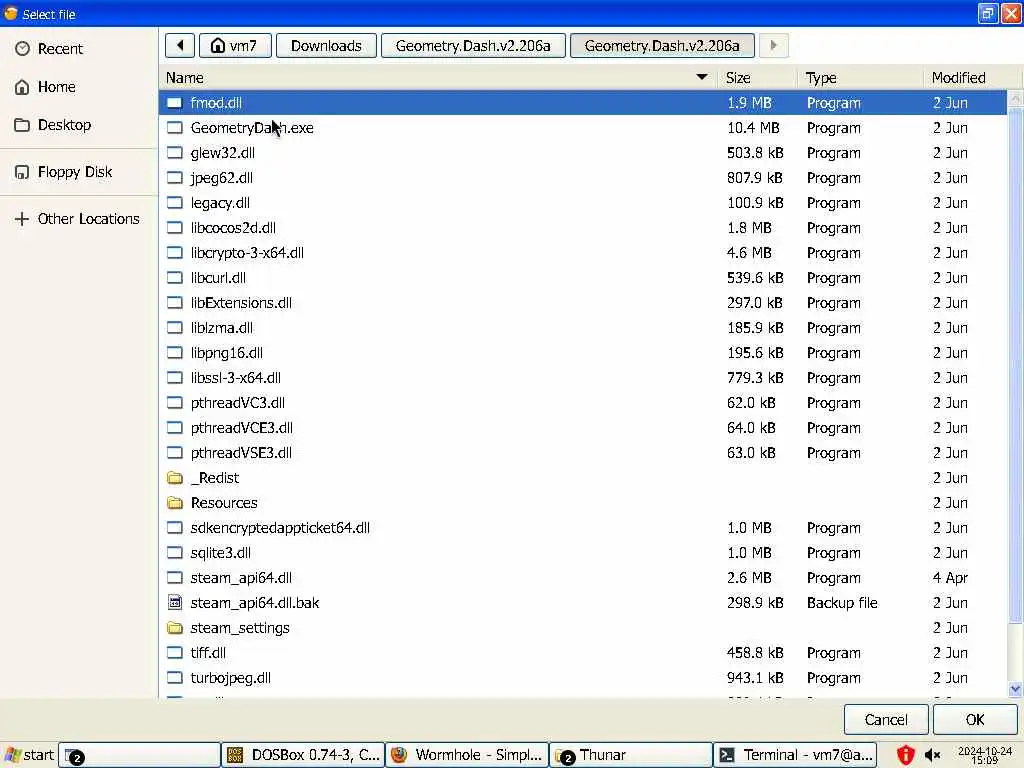This screenshot has width=1024, height=768.
Task: Open the start menu
Action: point(29,755)
